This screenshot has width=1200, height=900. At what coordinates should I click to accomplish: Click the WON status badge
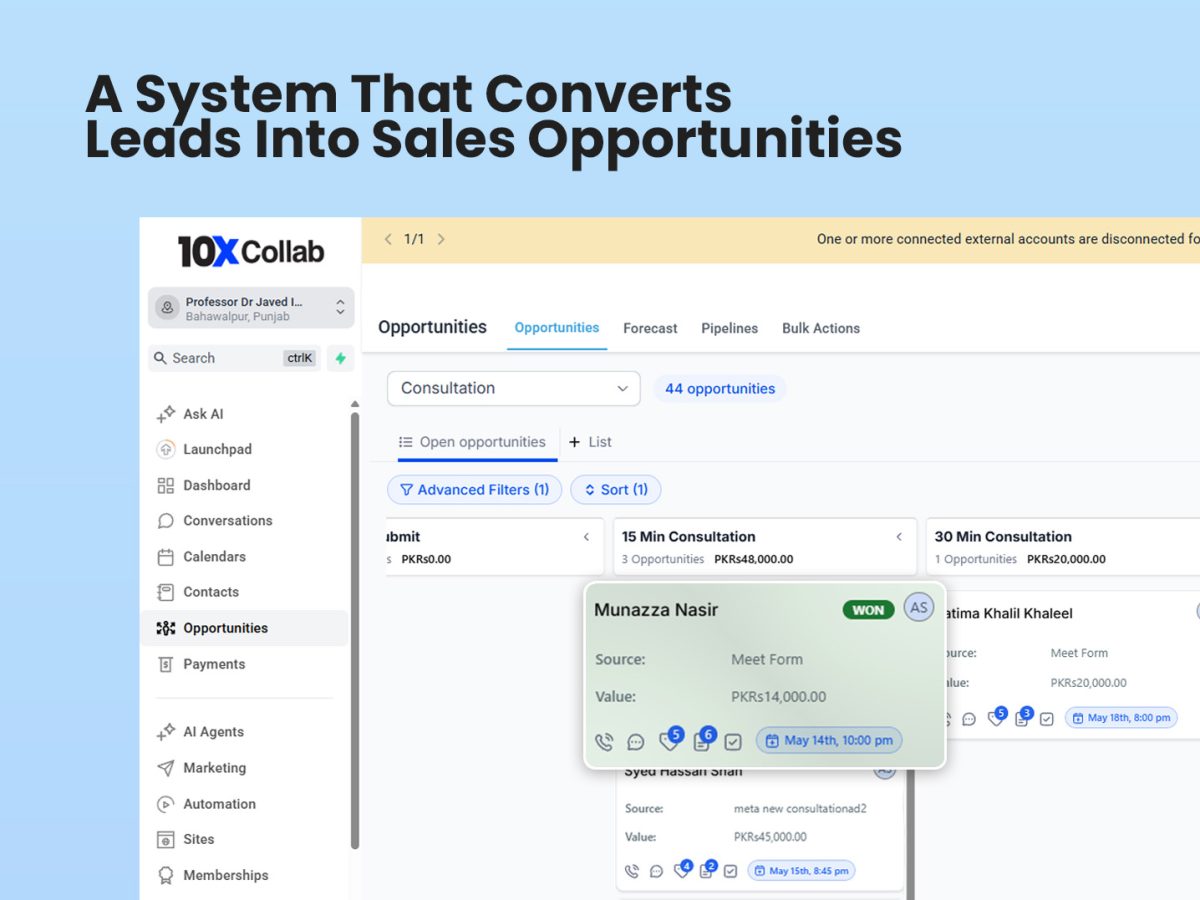(x=868, y=610)
